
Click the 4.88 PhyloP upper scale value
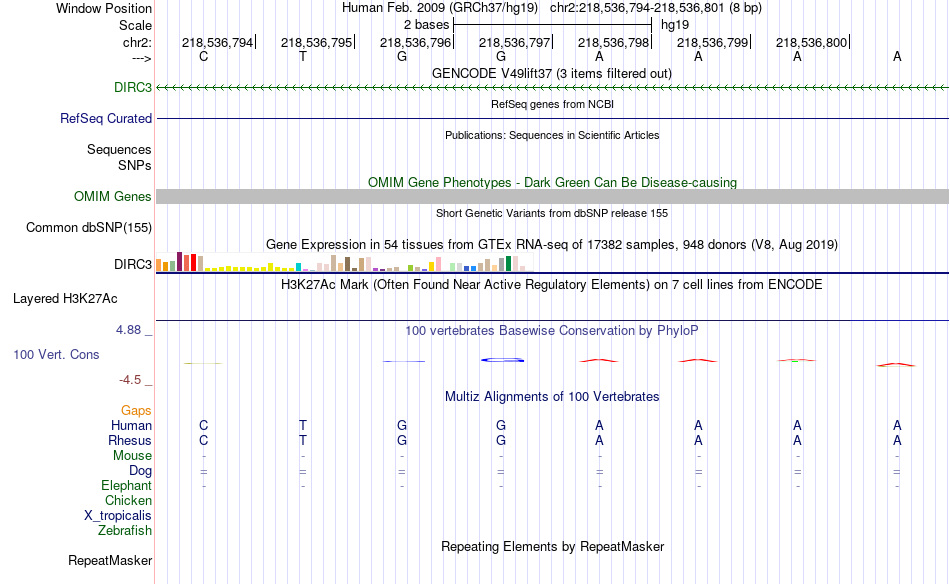pyautogui.click(x=128, y=330)
